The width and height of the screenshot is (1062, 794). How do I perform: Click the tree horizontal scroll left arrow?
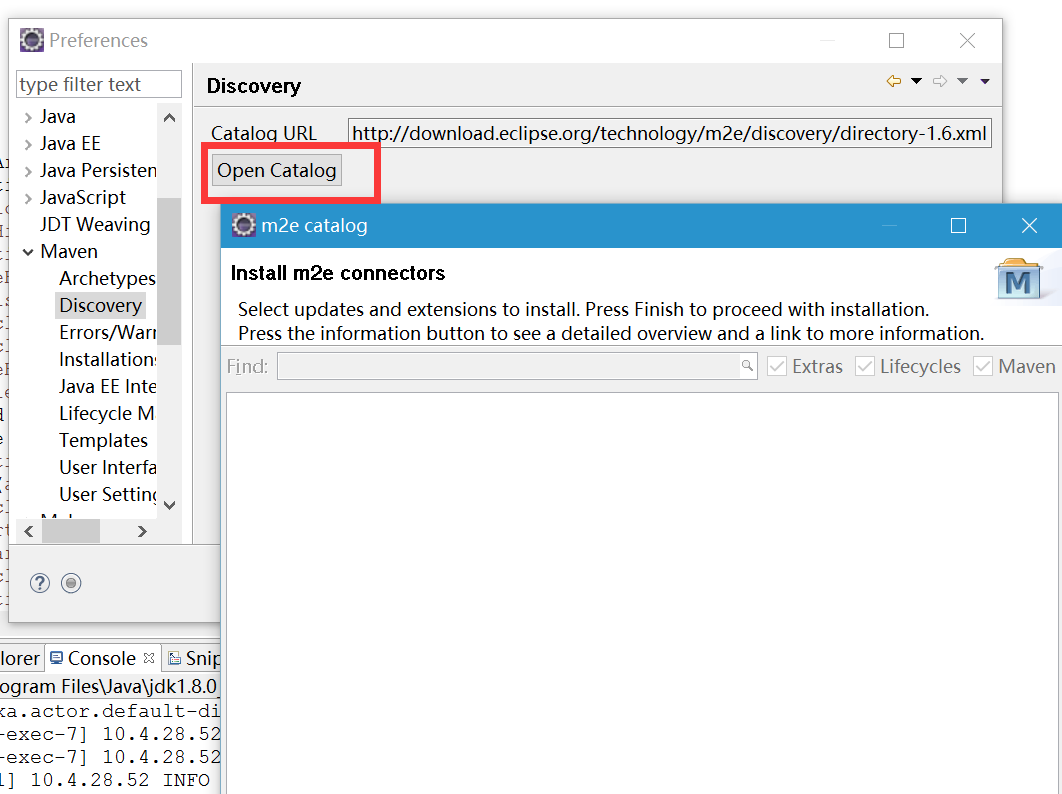point(28,531)
